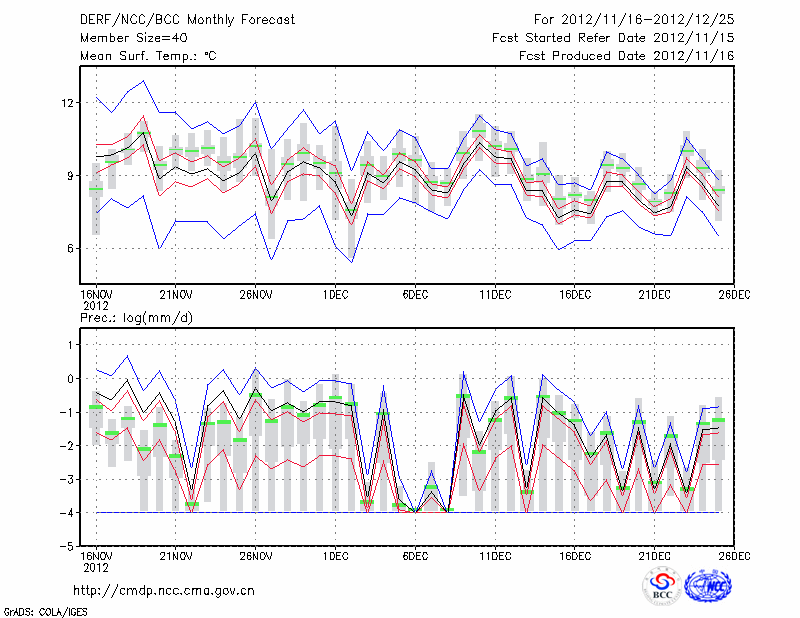The image size is (800, 618).
Task: Click 6DEC tick below the precipitation chart
Action: click(415, 556)
